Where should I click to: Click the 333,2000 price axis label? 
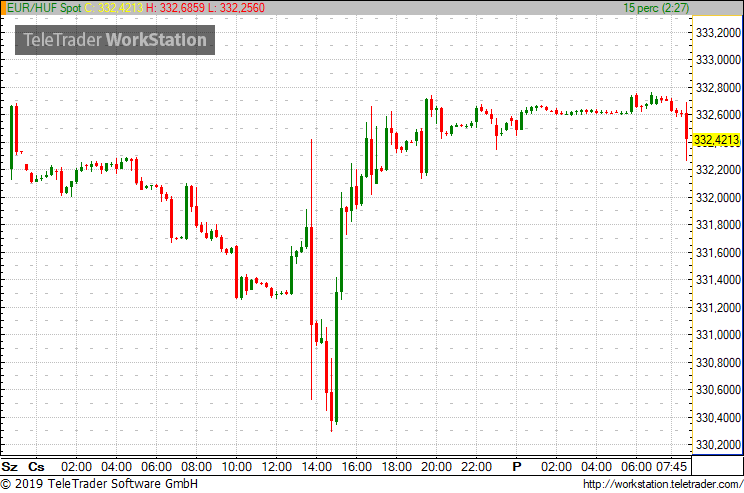tap(718, 33)
